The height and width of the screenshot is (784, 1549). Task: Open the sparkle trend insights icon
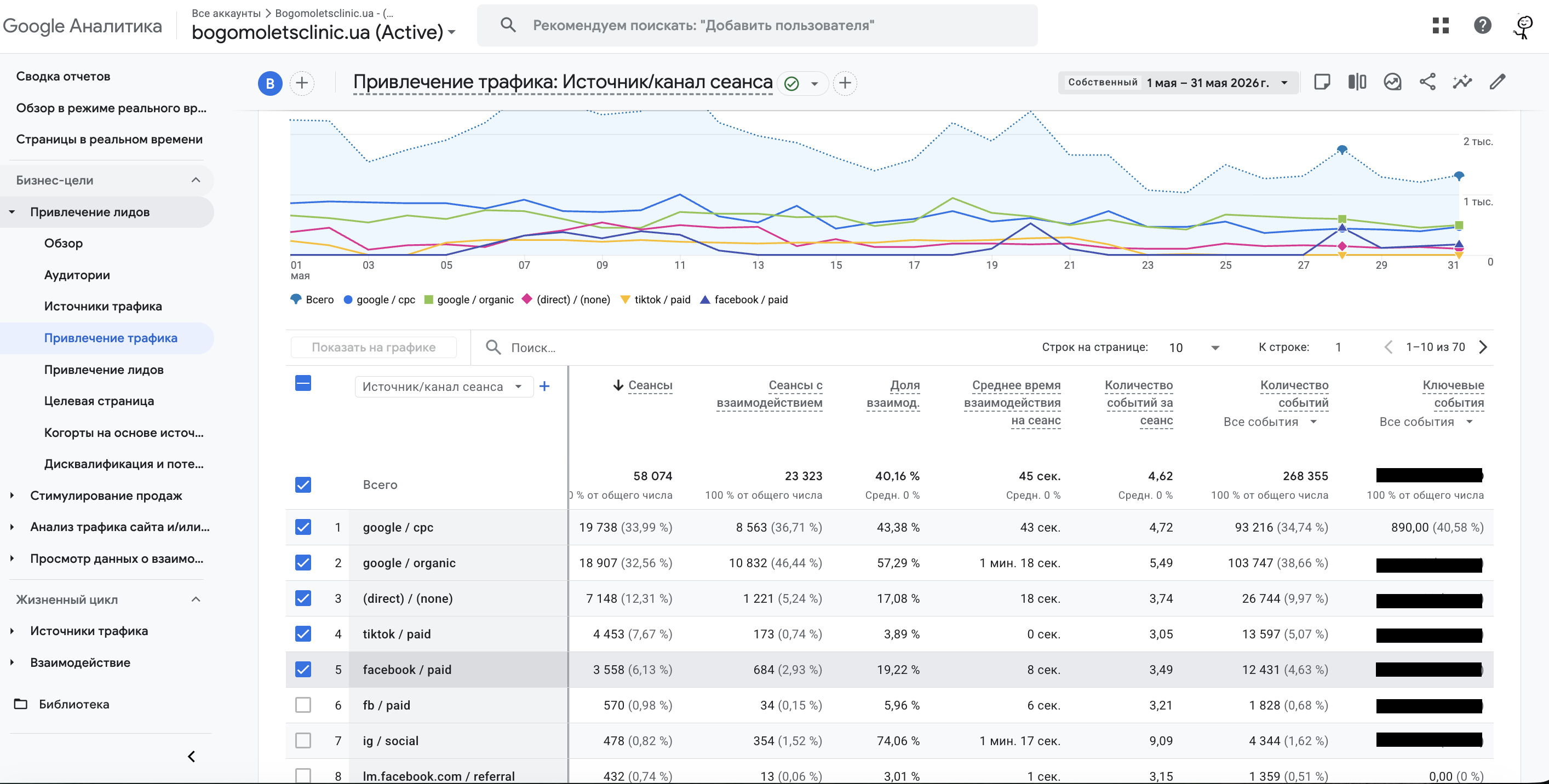(x=1462, y=82)
